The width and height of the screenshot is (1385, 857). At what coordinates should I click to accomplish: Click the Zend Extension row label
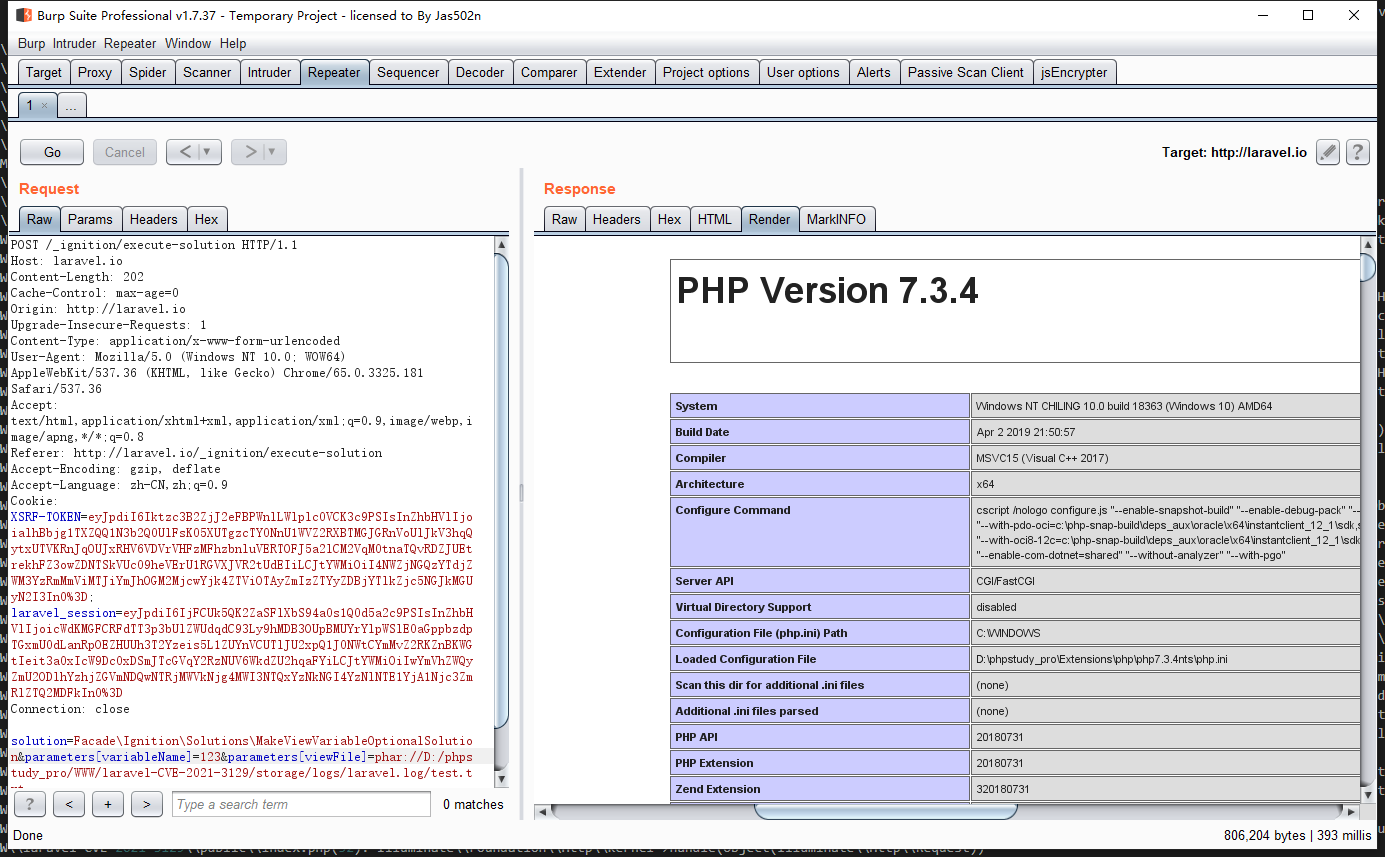(820, 789)
